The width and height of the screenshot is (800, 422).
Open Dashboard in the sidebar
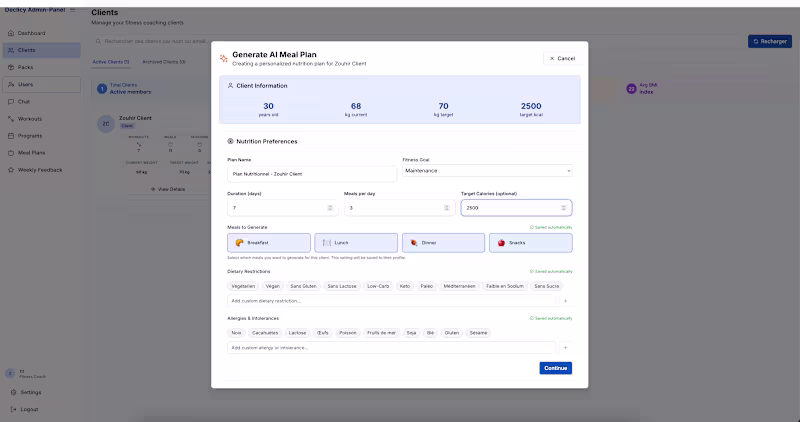click(x=41, y=33)
